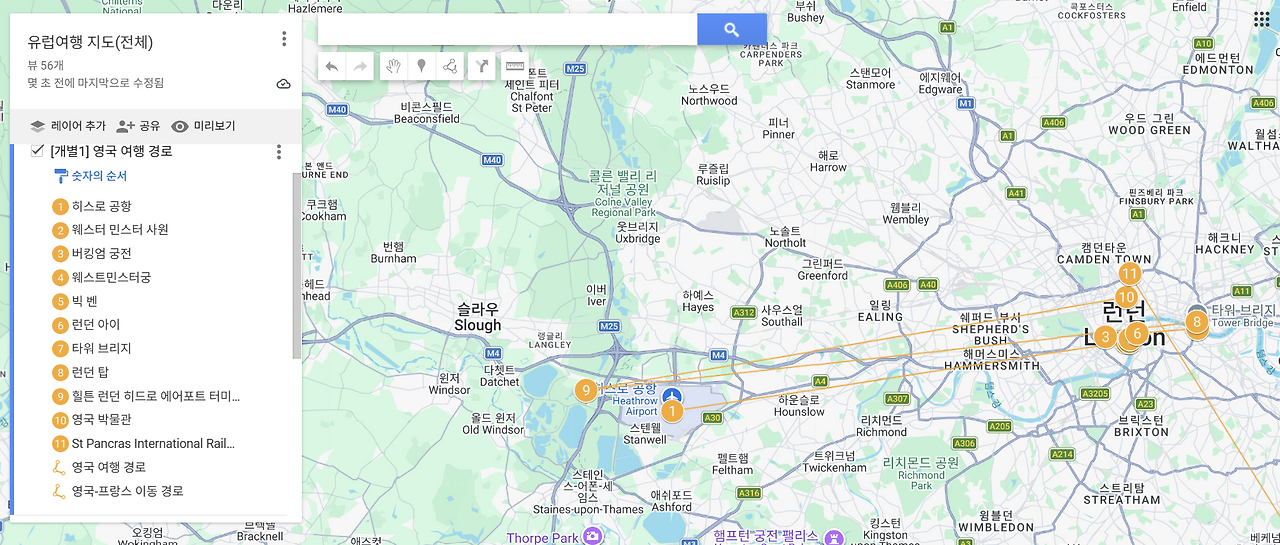Screen dimensions: 1280x545
Task: Click the 몇 초 전에 마지막으로 수정됨 text
Action: pos(95,83)
